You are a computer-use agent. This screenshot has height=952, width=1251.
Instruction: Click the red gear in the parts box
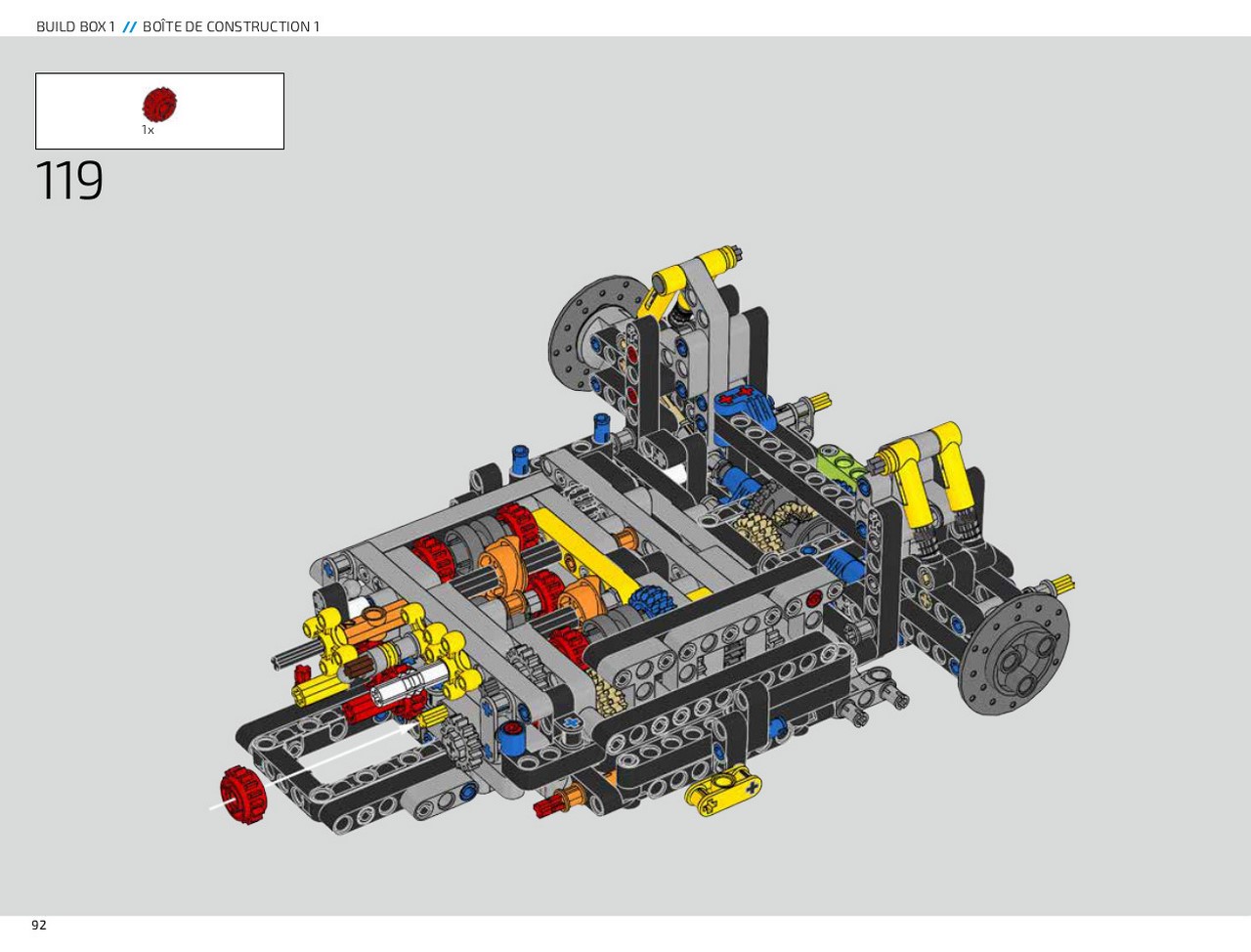(159, 105)
